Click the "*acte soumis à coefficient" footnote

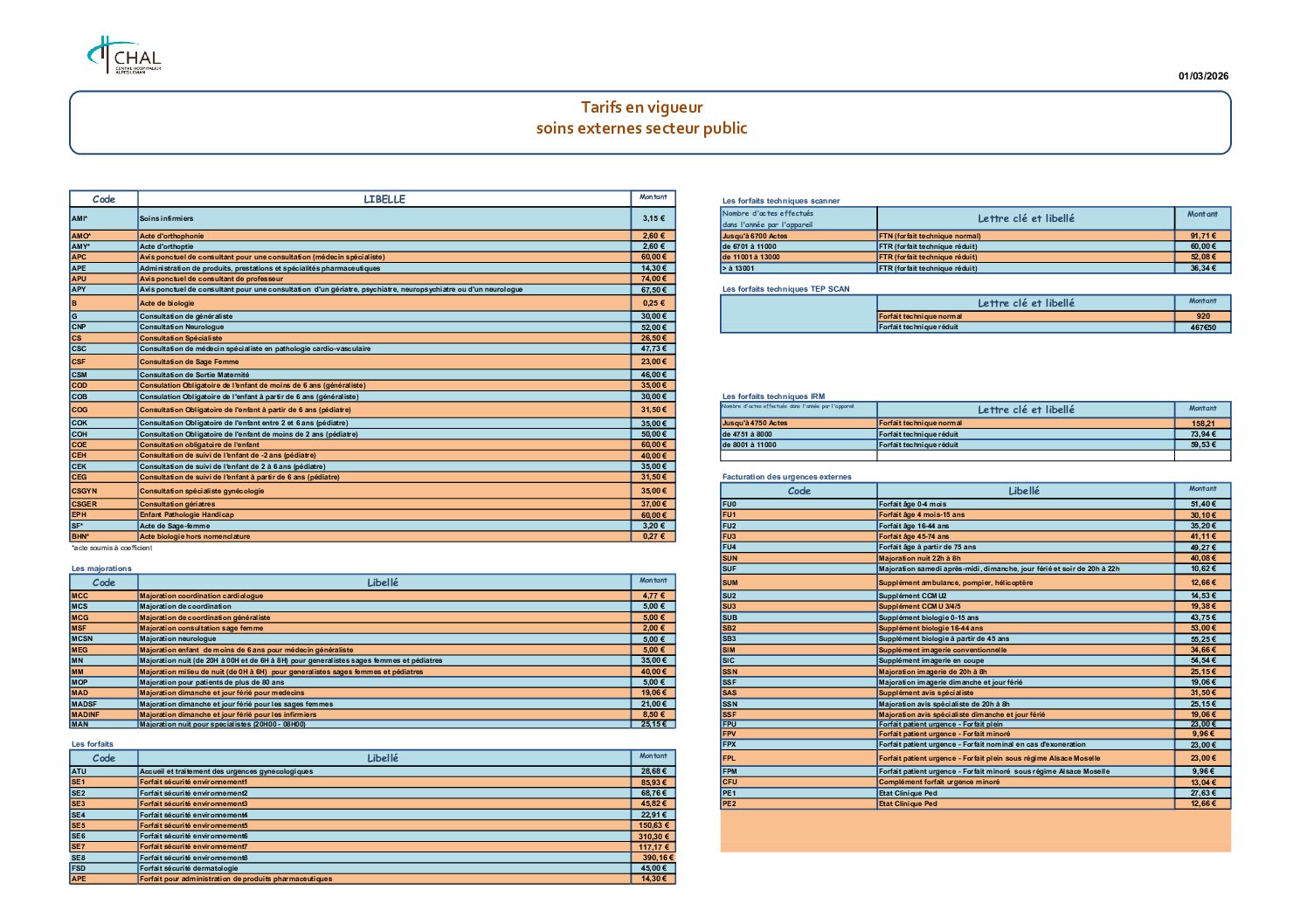tap(112, 548)
